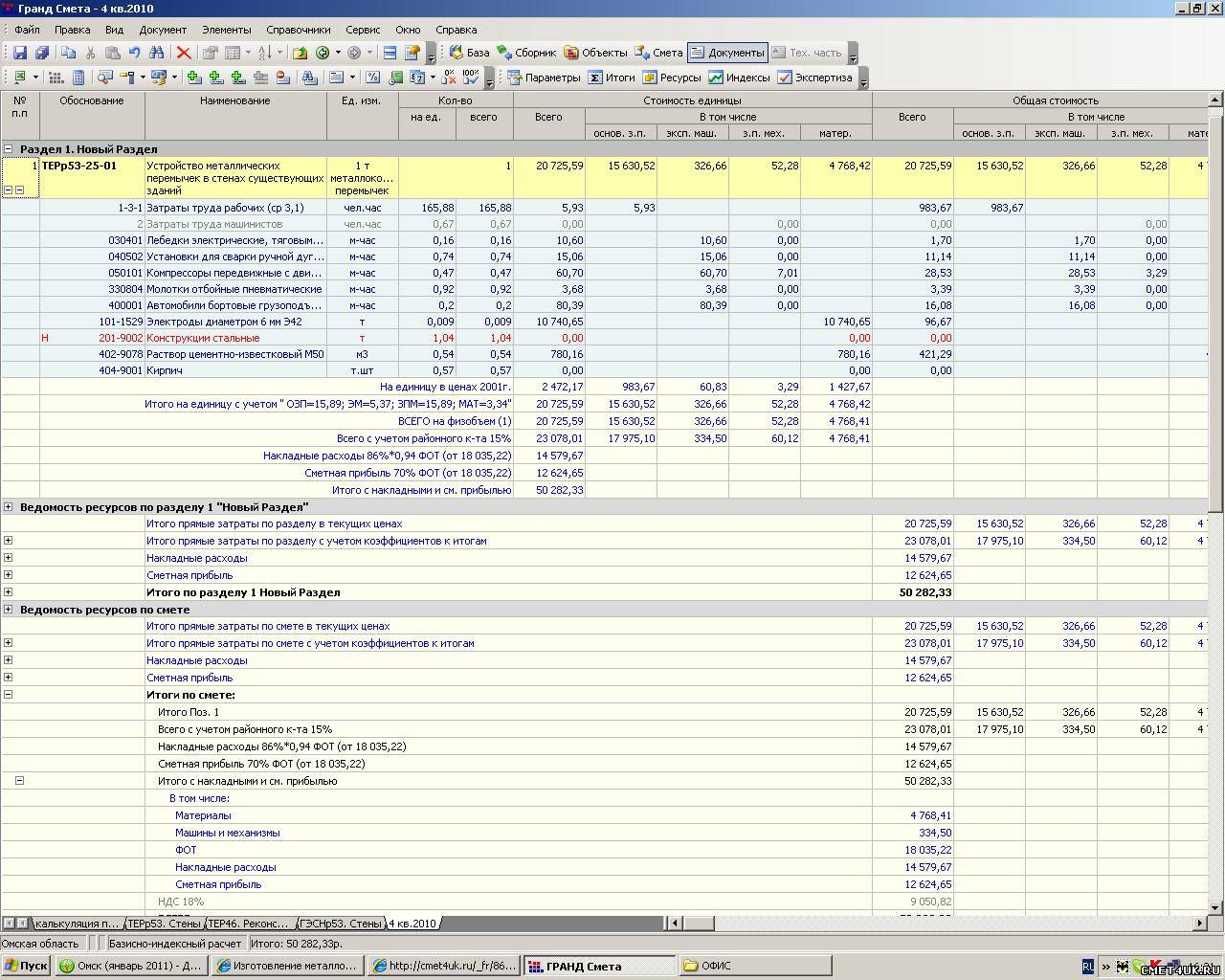1225x980 pixels.
Task: Collapse the Раздел 1. Новый Раздел section
Action: click(x=9, y=149)
